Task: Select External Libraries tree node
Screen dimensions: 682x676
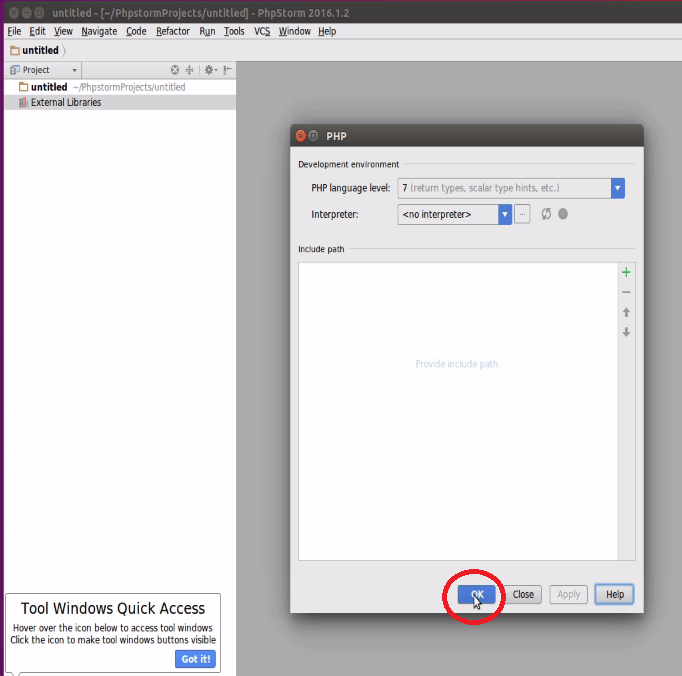Action: coord(120,102)
